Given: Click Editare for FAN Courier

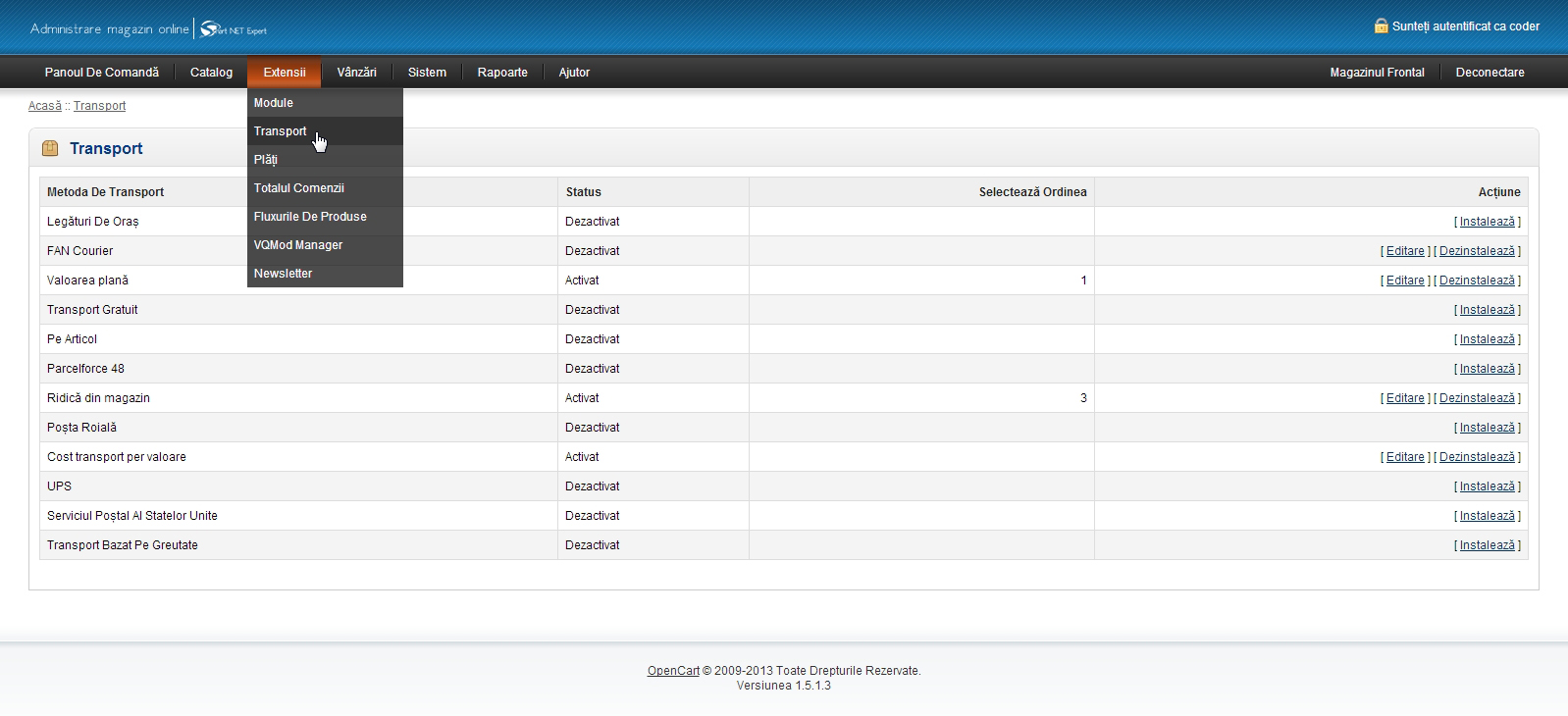Looking at the screenshot, I should coord(1405,251).
